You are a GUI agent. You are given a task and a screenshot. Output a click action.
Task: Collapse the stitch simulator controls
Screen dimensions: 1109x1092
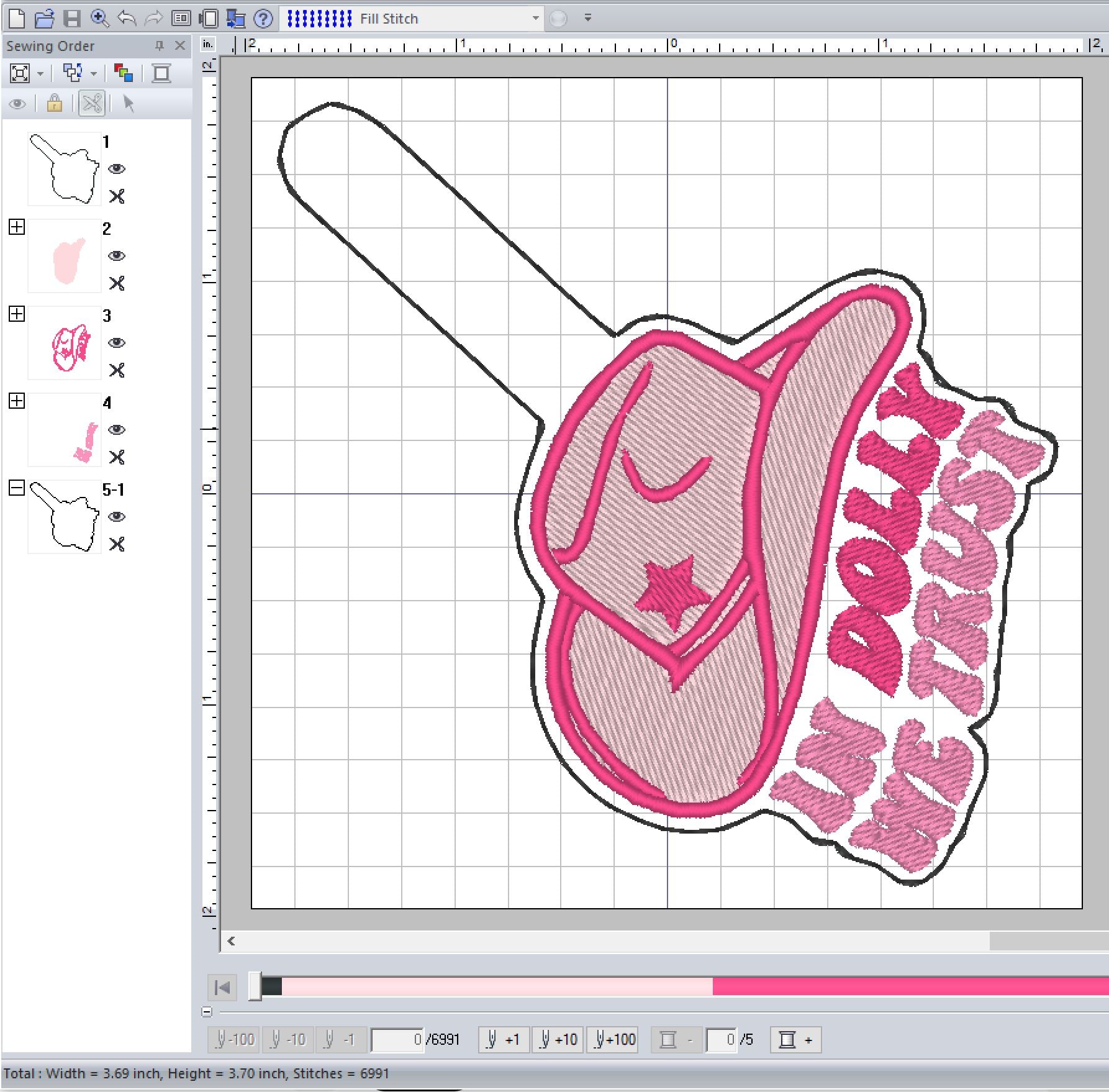click(x=207, y=1012)
